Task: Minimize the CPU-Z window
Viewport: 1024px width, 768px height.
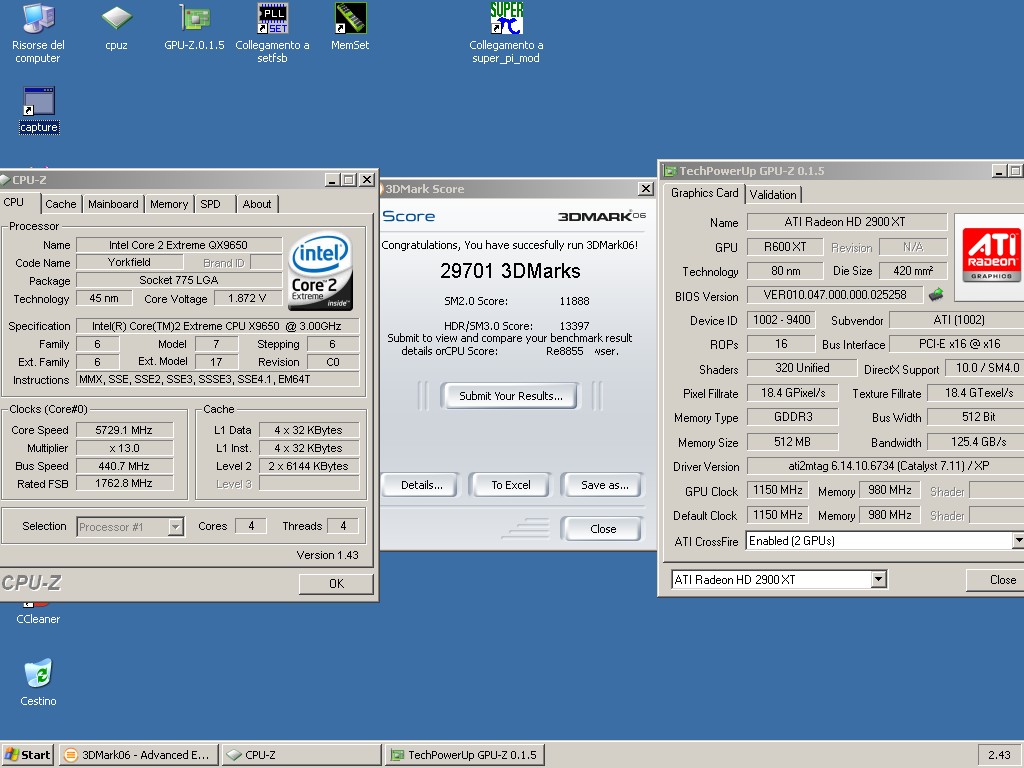Action: tap(332, 180)
